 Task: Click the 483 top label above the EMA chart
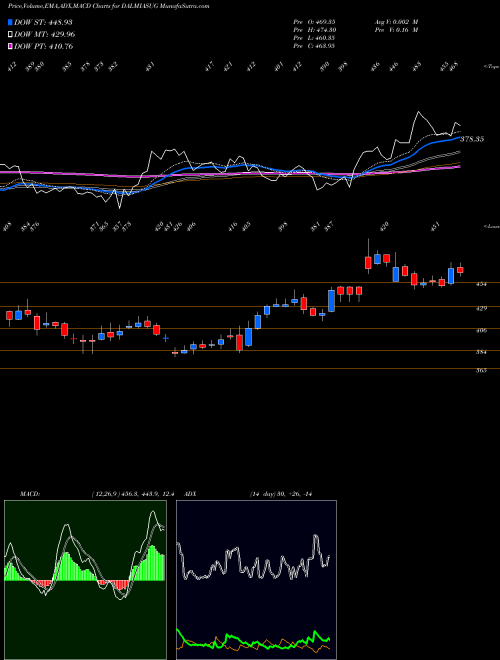pos(417,67)
